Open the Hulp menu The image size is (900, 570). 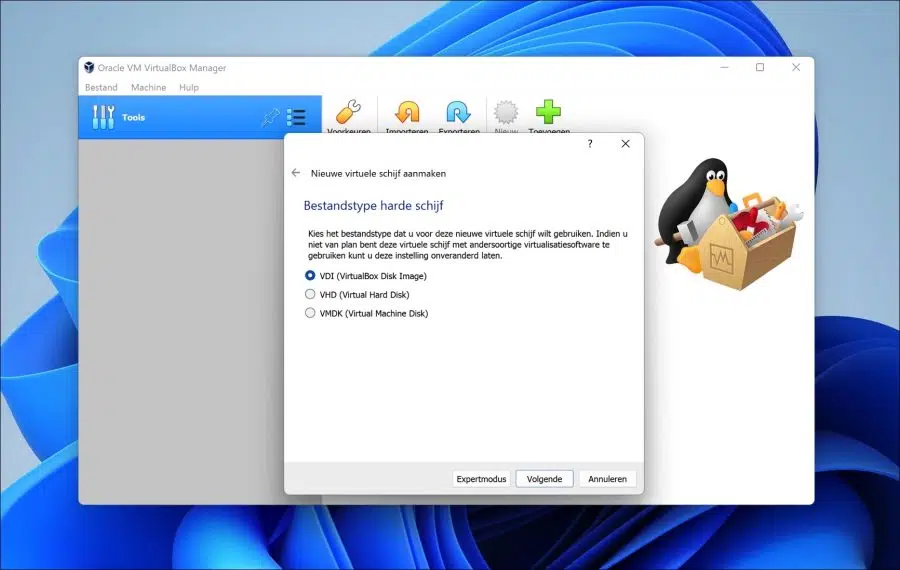coord(189,87)
